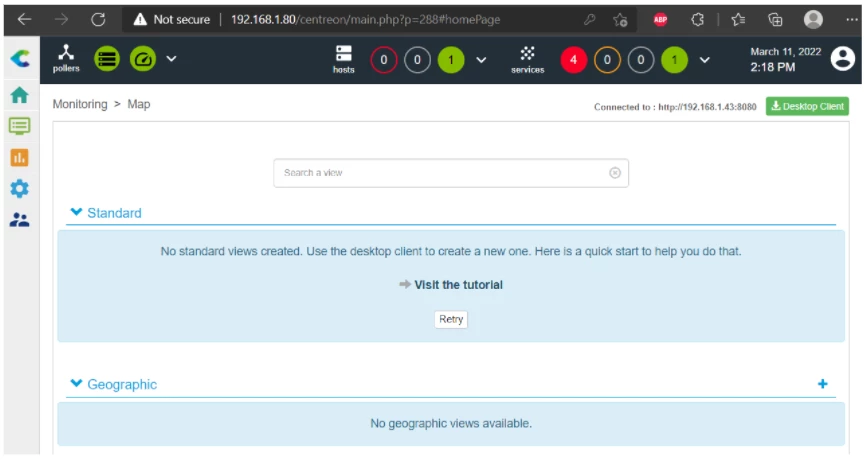Open Monitoring sidebar menu
The image size is (865, 460).
click(19, 126)
